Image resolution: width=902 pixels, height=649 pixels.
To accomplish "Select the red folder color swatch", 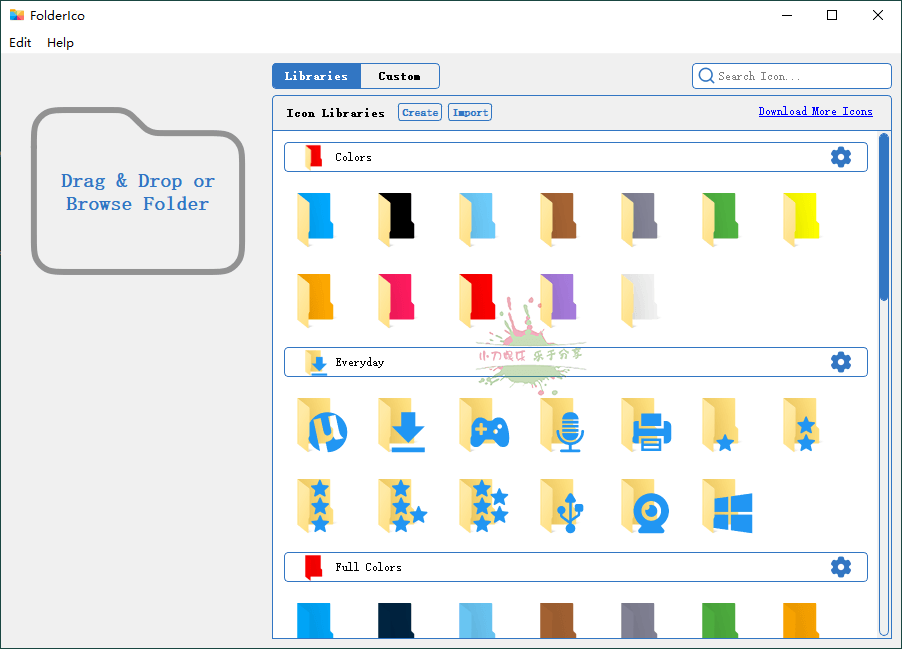I will pos(477,297).
